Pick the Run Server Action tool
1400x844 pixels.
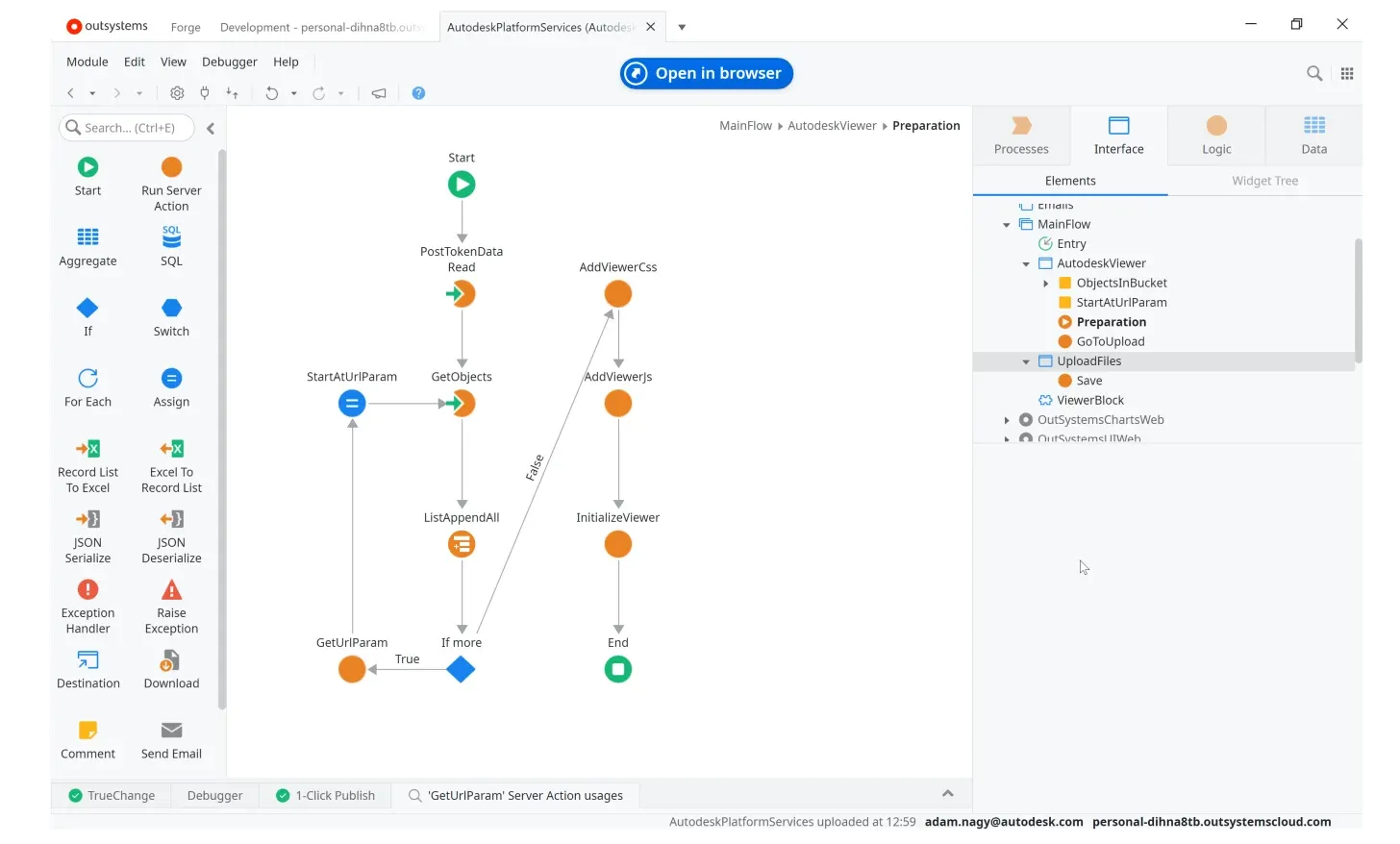pos(171,185)
